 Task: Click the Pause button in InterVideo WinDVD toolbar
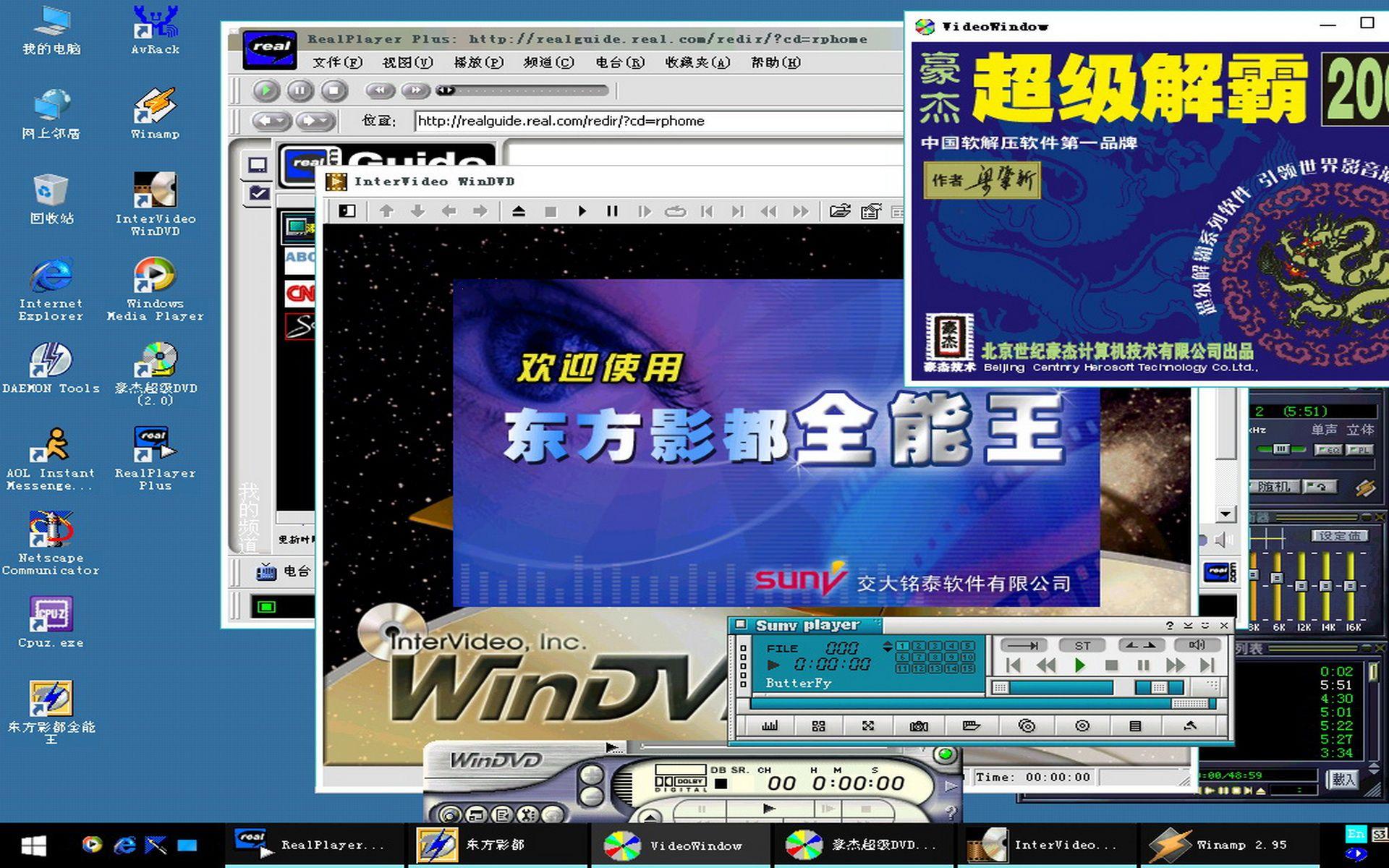pyautogui.click(x=612, y=211)
